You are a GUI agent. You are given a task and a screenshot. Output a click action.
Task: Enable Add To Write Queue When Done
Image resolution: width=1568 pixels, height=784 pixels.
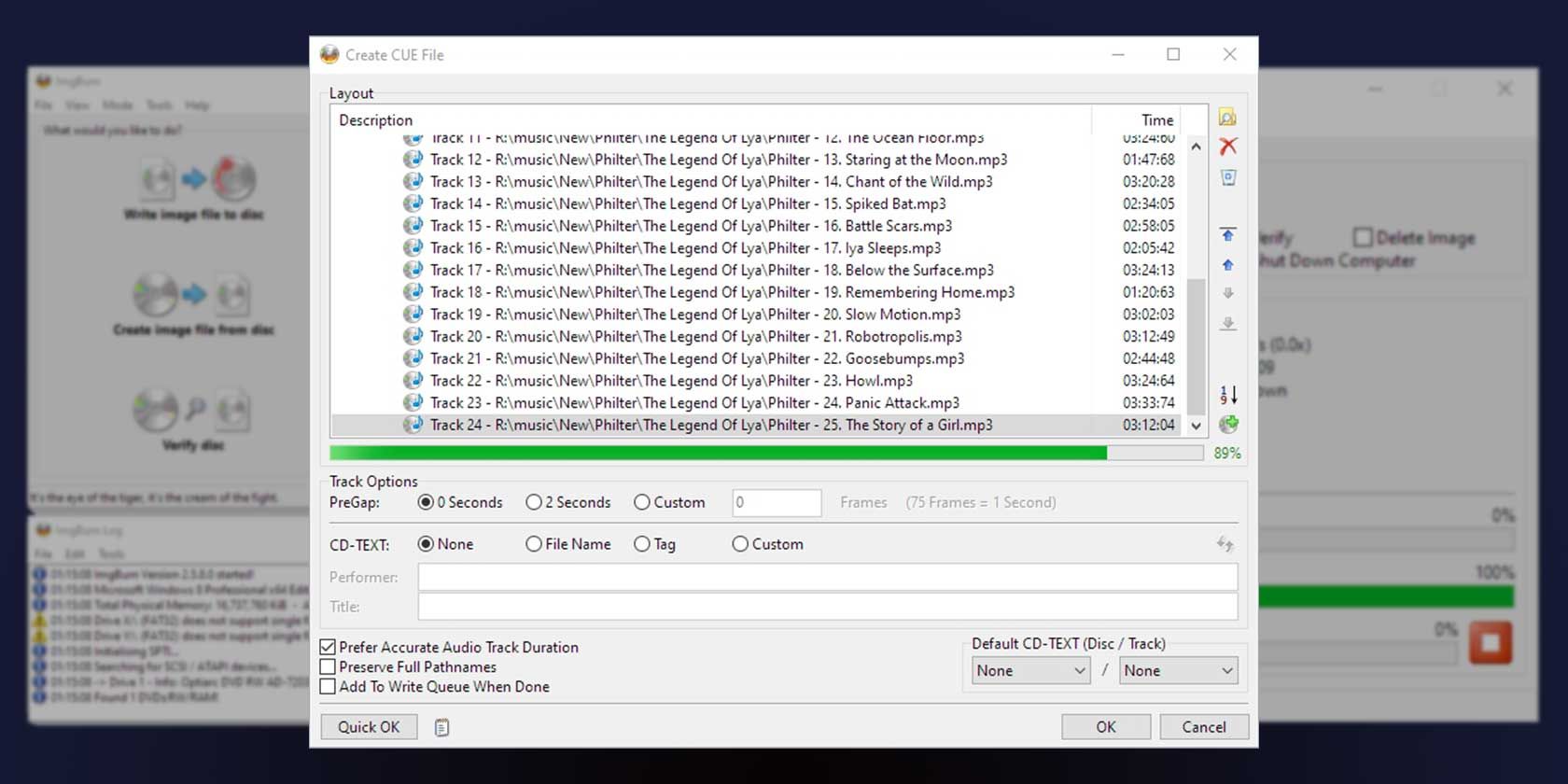(x=328, y=687)
